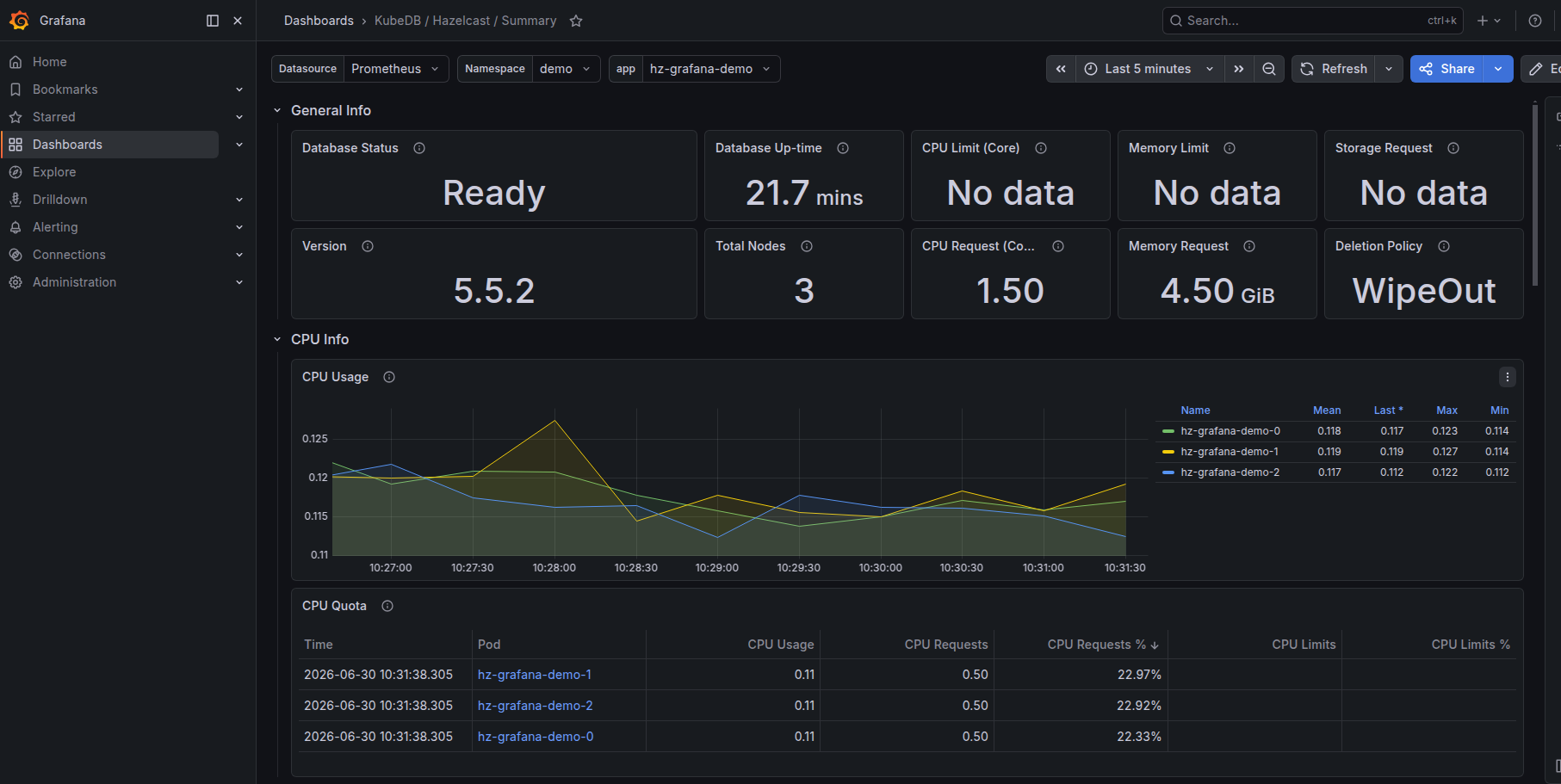Sort legend by Max column
This screenshot has width=1561, height=784.
pyautogui.click(x=1446, y=411)
